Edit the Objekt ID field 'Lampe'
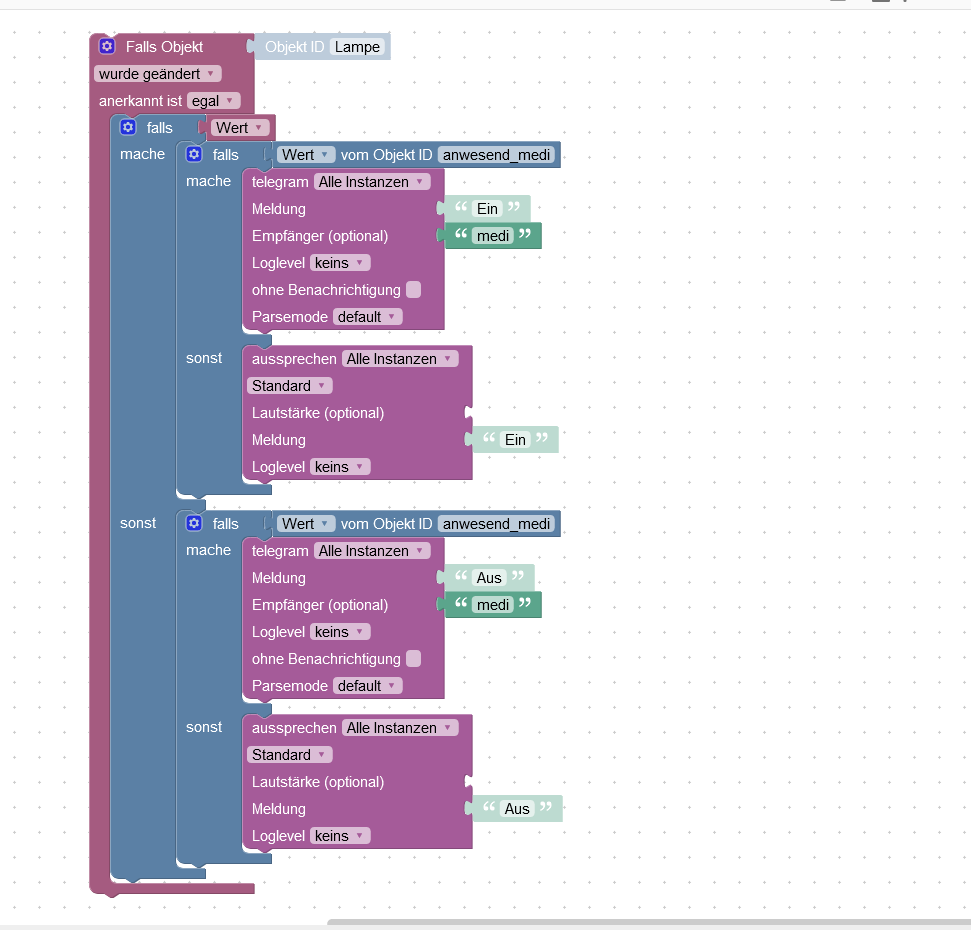Image resolution: width=971 pixels, height=930 pixels. 357,47
